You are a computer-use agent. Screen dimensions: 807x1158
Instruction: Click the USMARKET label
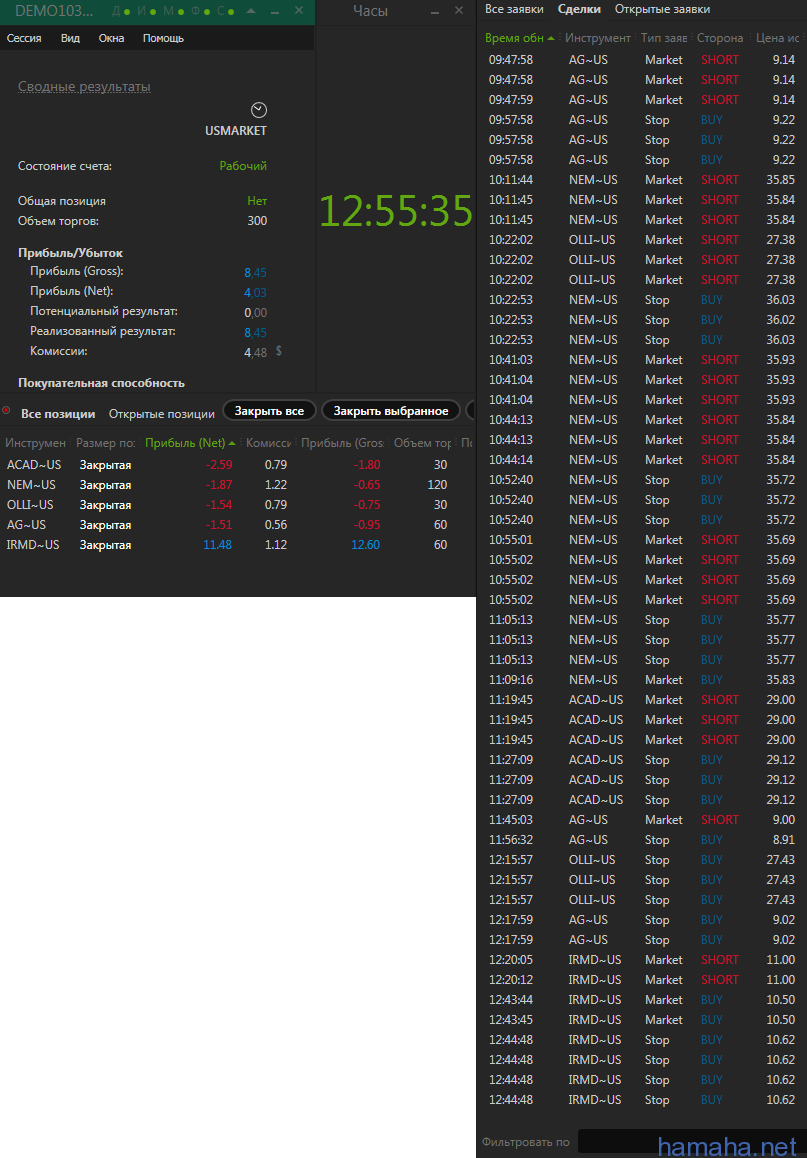coord(236,131)
